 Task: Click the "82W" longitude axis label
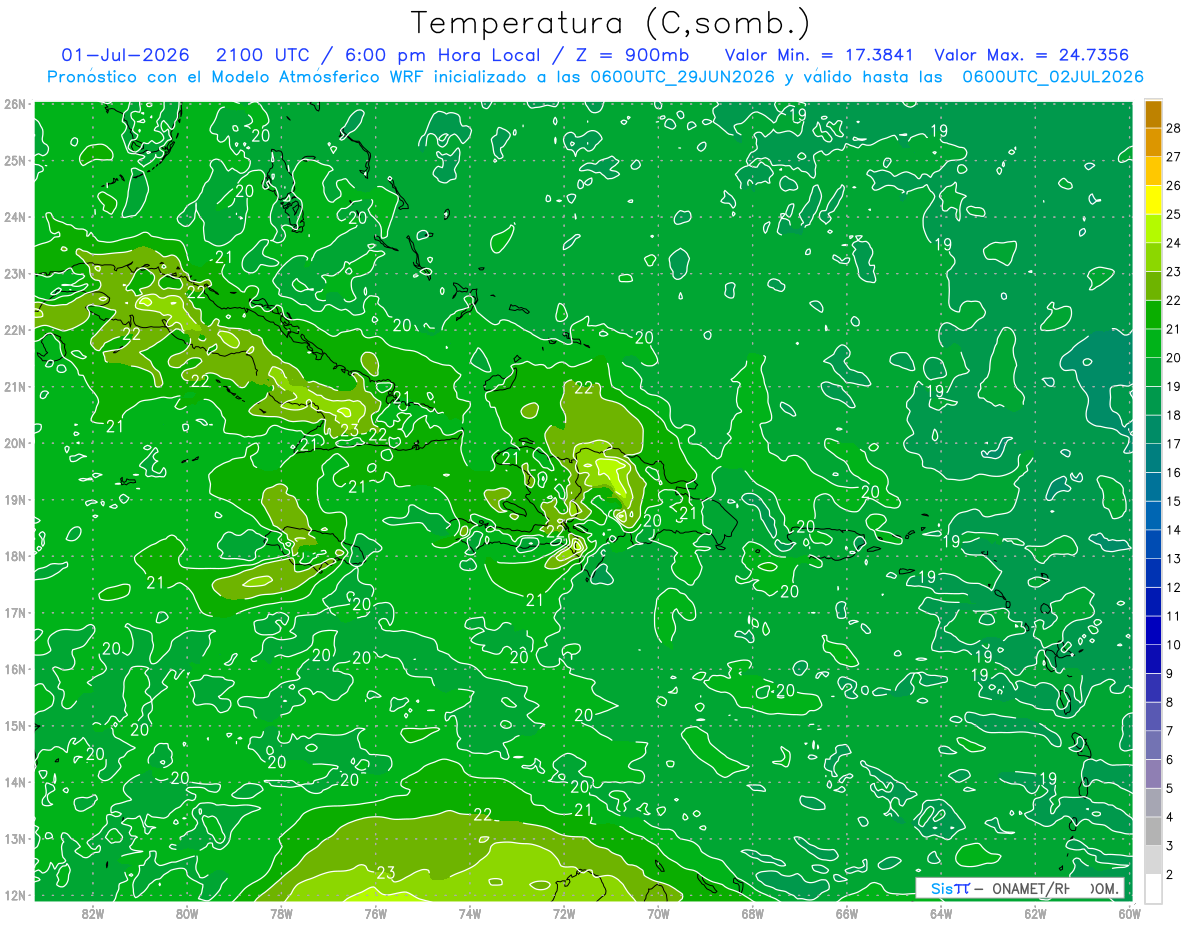[93, 912]
